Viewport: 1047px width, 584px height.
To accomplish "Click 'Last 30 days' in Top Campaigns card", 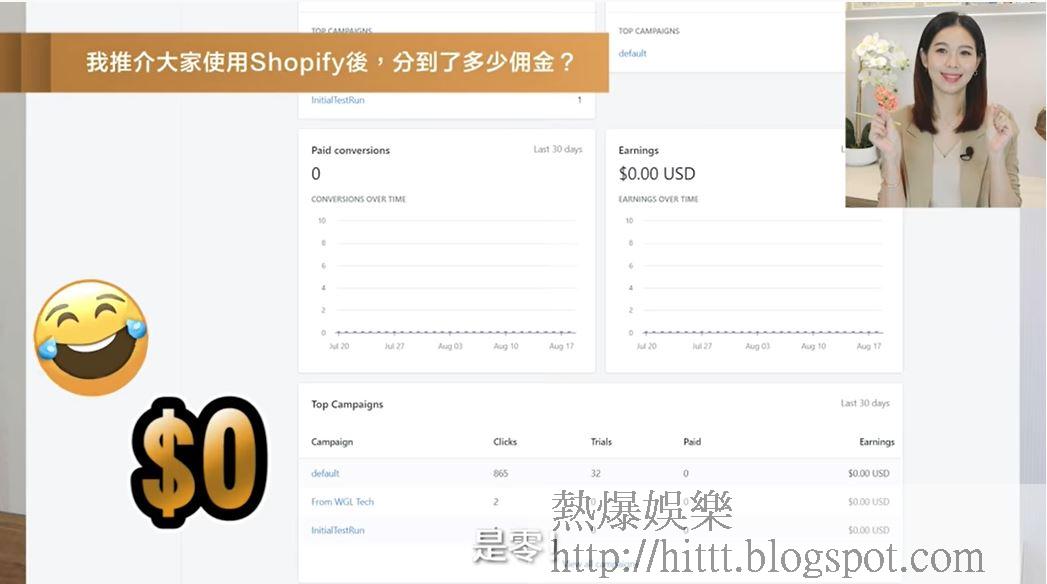I will pyautogui.click(x=865, y=403).
